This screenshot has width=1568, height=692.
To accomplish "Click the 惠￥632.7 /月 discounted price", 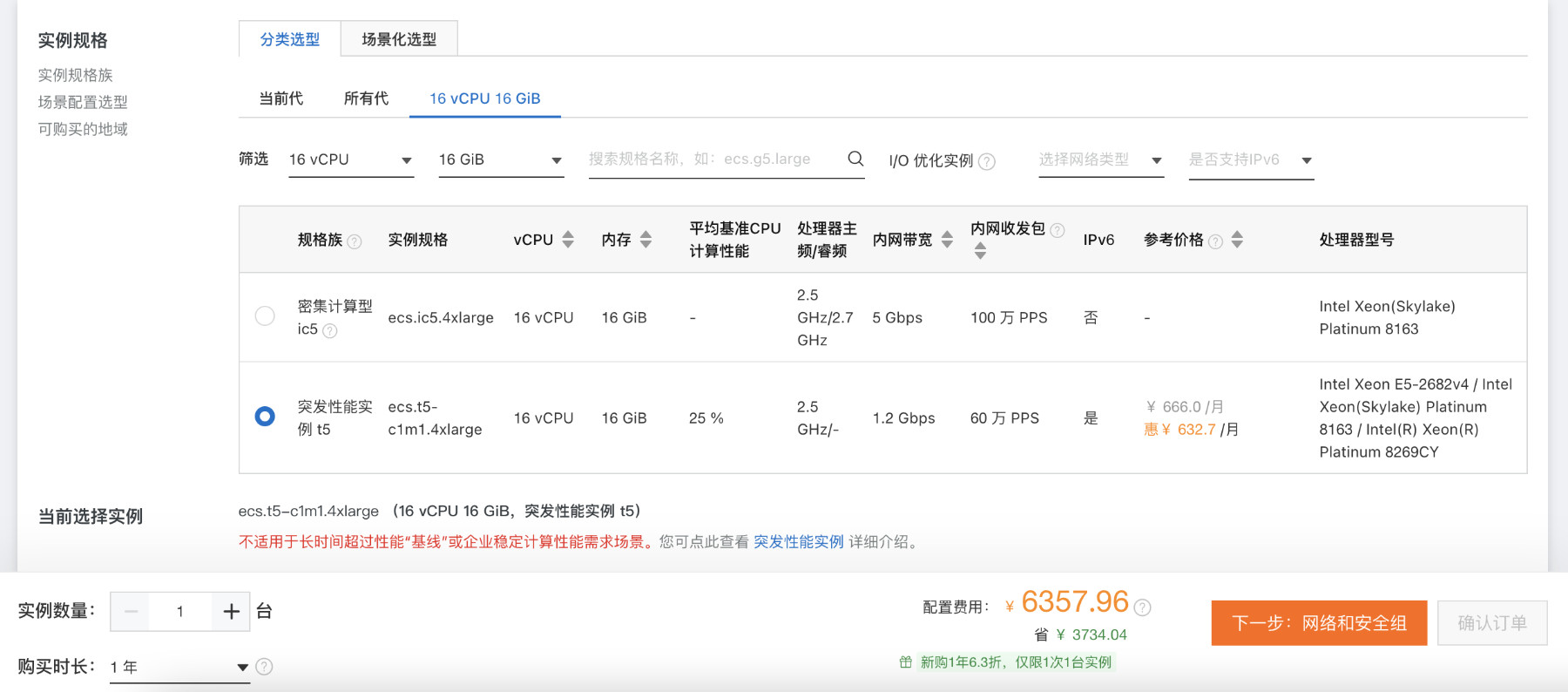I will pos(1191,429).
